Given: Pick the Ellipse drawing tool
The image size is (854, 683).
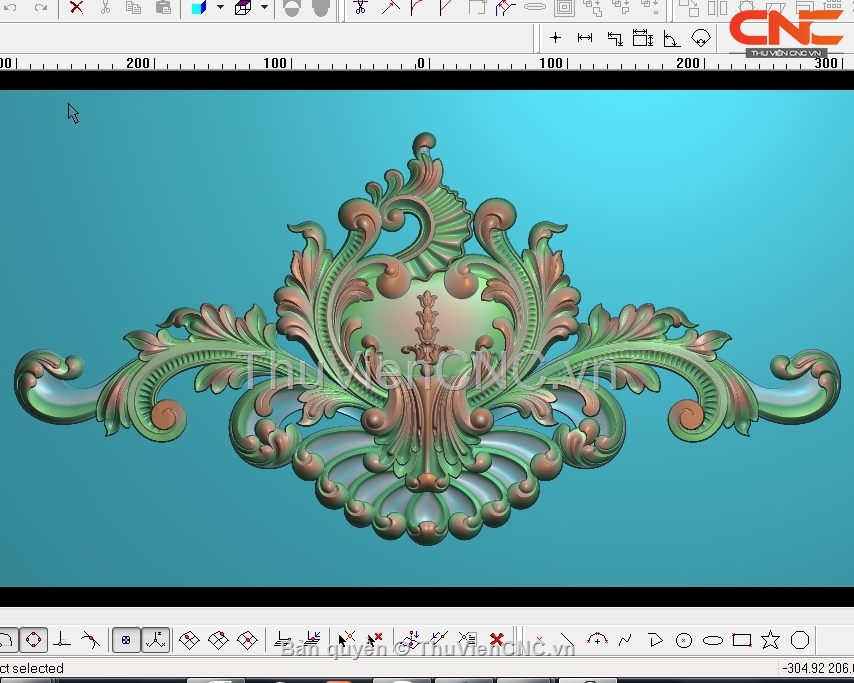Looking at the screenshot, I should tap(712, 640).
